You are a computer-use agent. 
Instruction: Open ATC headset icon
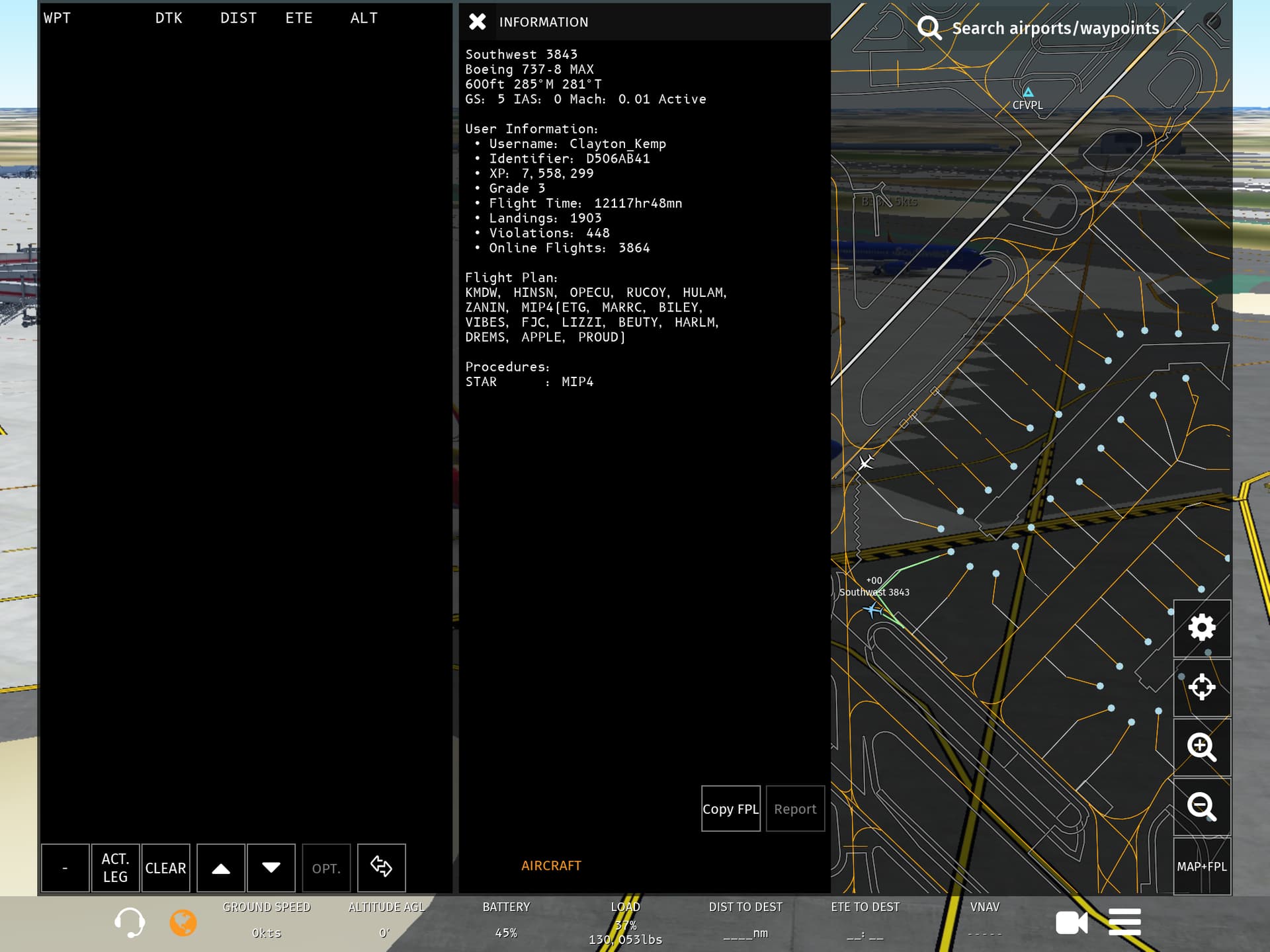(130, 922)
